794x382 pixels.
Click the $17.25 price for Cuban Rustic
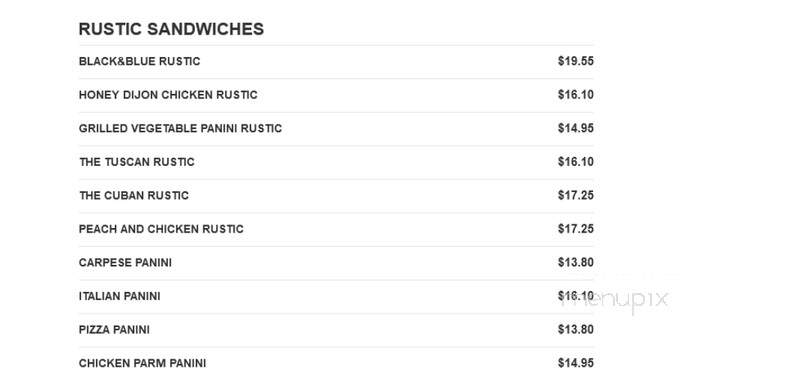(x=576, y=196)
